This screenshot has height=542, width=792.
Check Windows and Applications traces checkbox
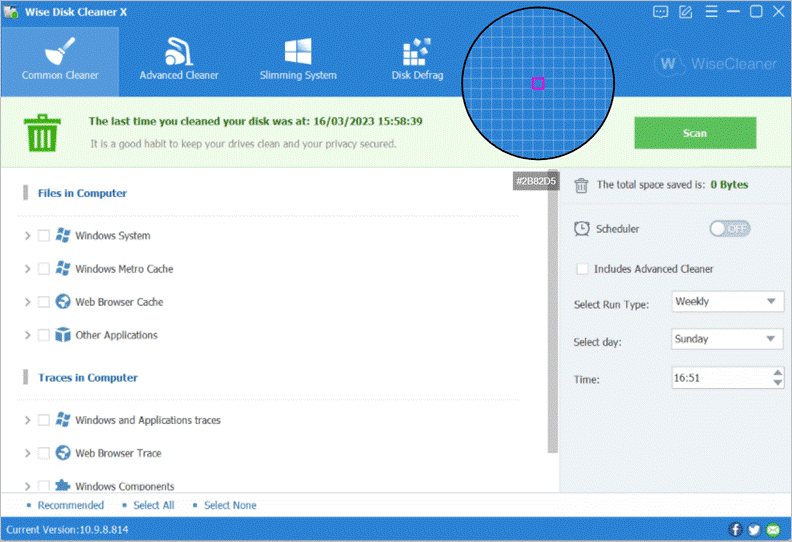pos(44,420)
